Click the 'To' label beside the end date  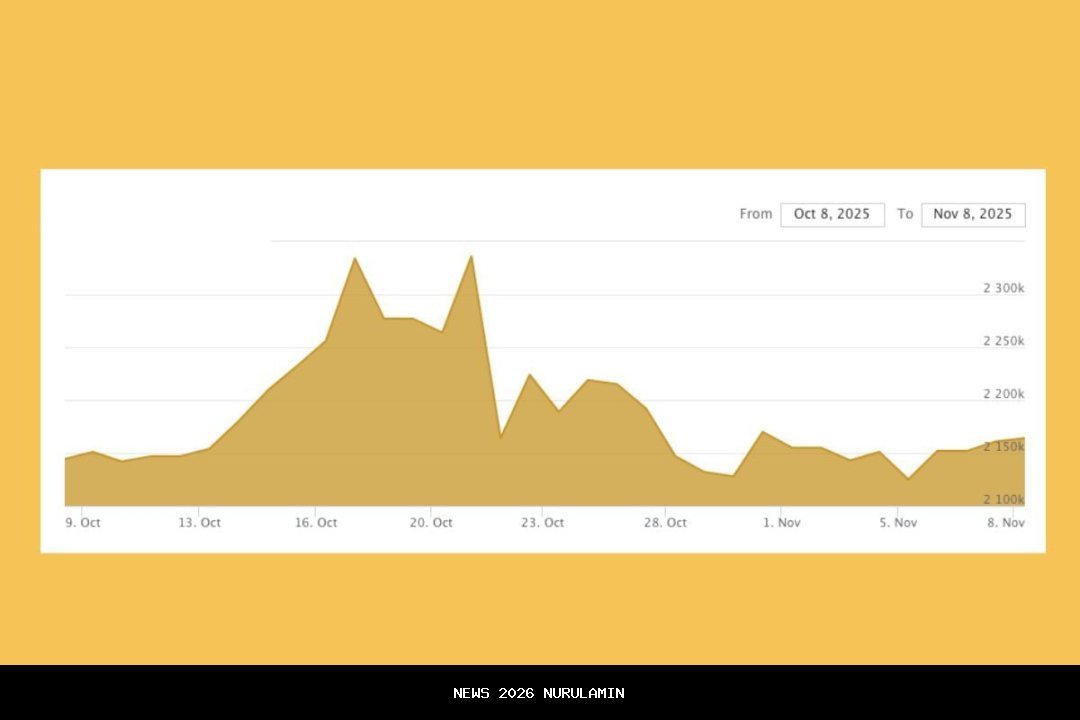coord(905,214)
